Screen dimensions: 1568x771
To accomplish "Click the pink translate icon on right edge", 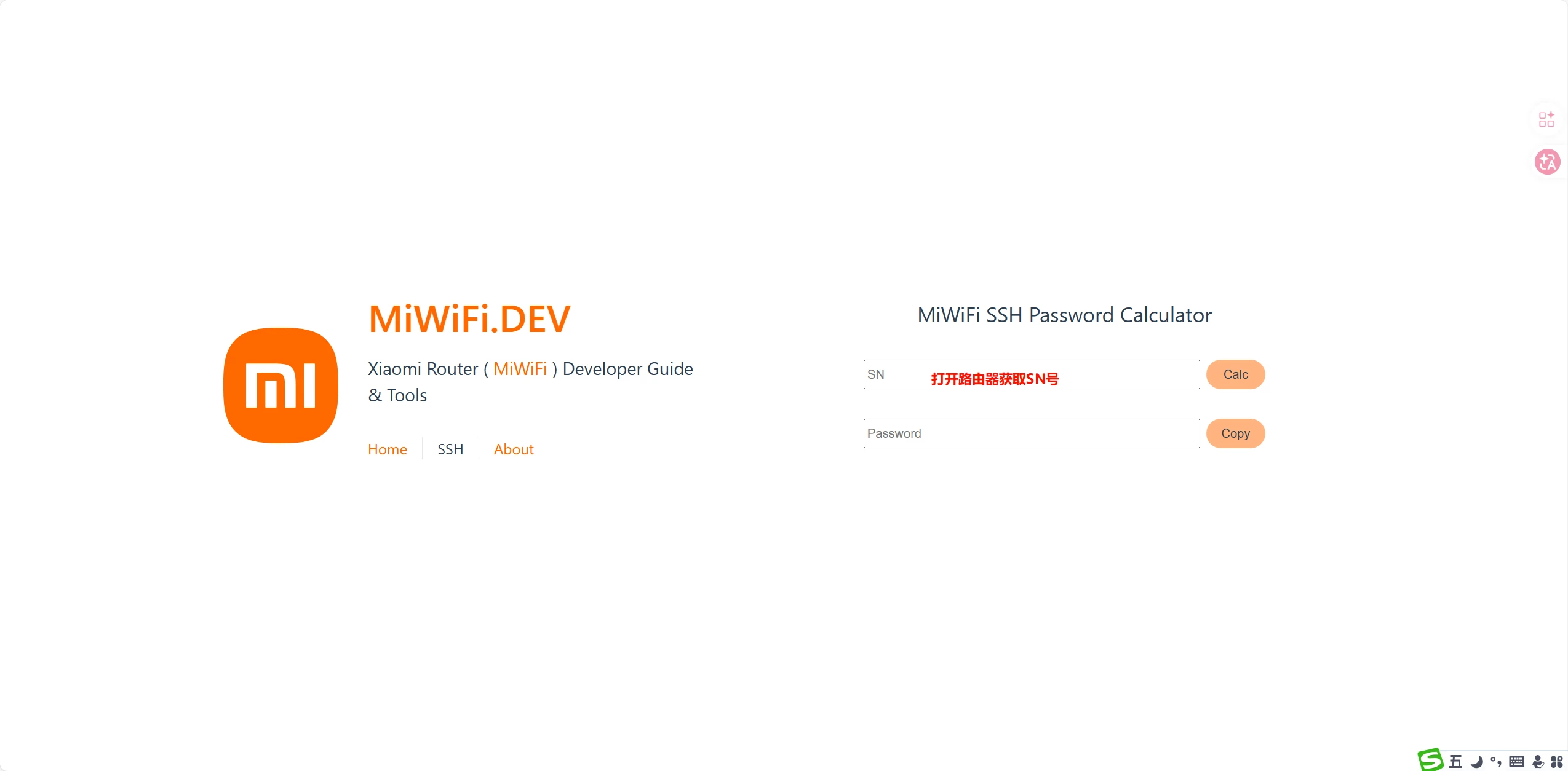I will pyautogui.click(x=1547, y=162).
